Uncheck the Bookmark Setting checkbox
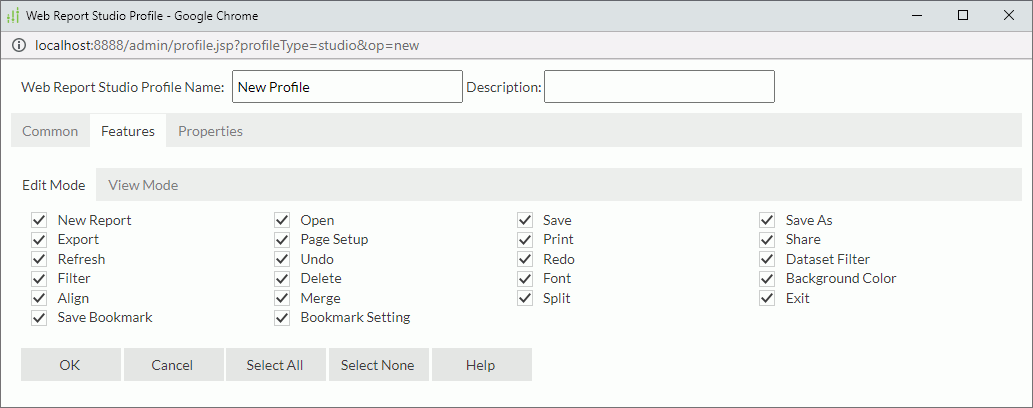The image size is (1033, 408). [283, 318]
